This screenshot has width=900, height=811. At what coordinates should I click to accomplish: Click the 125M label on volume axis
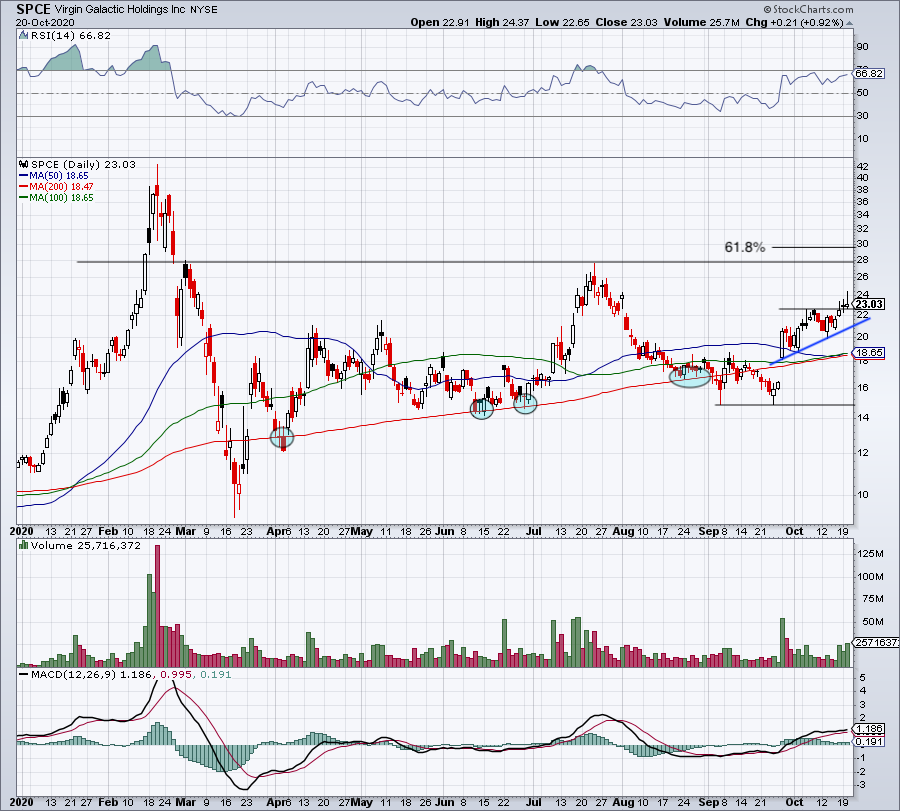coord(870,553)
